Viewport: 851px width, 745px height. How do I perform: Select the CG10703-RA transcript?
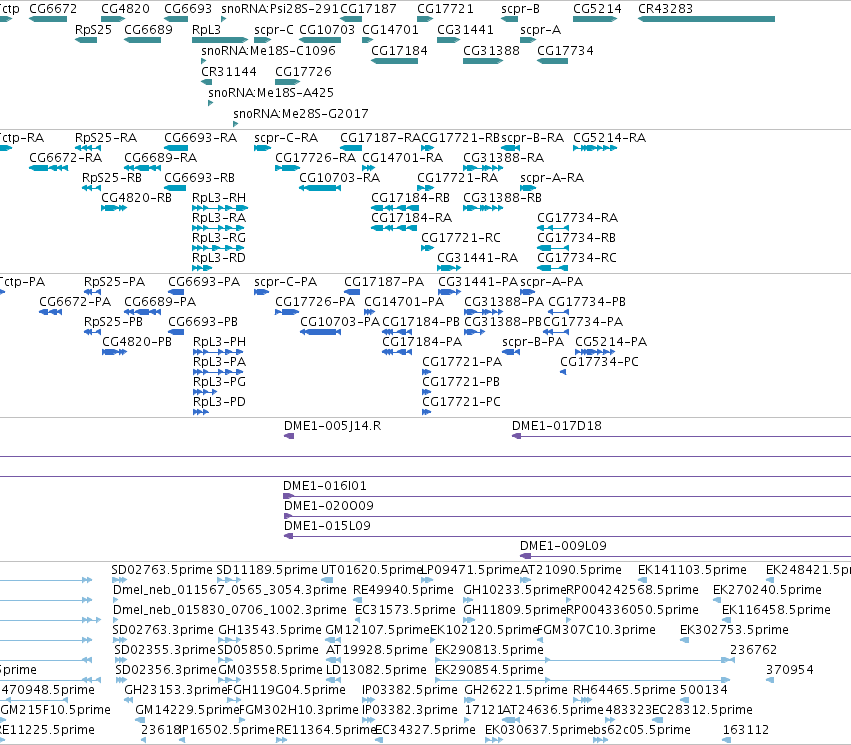[320, 188]
